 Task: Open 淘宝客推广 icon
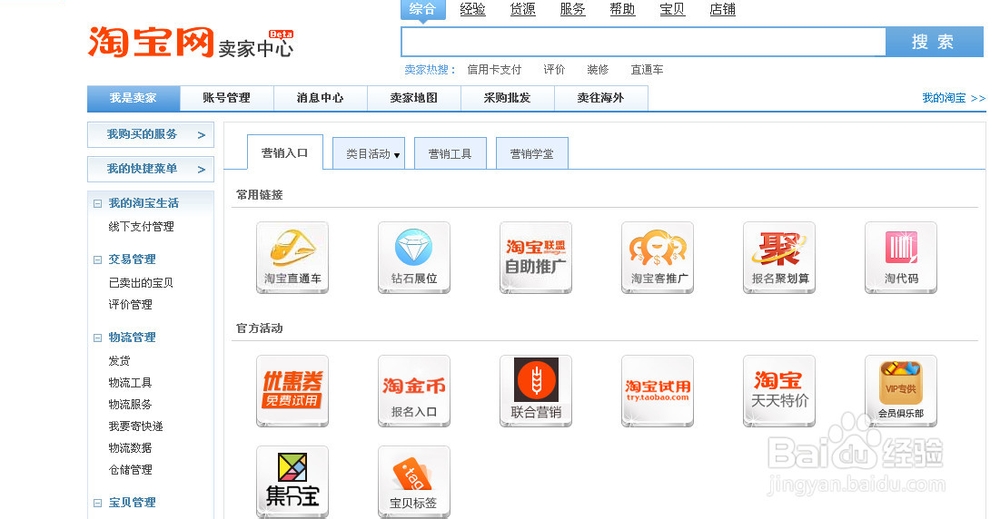(658, 258)
